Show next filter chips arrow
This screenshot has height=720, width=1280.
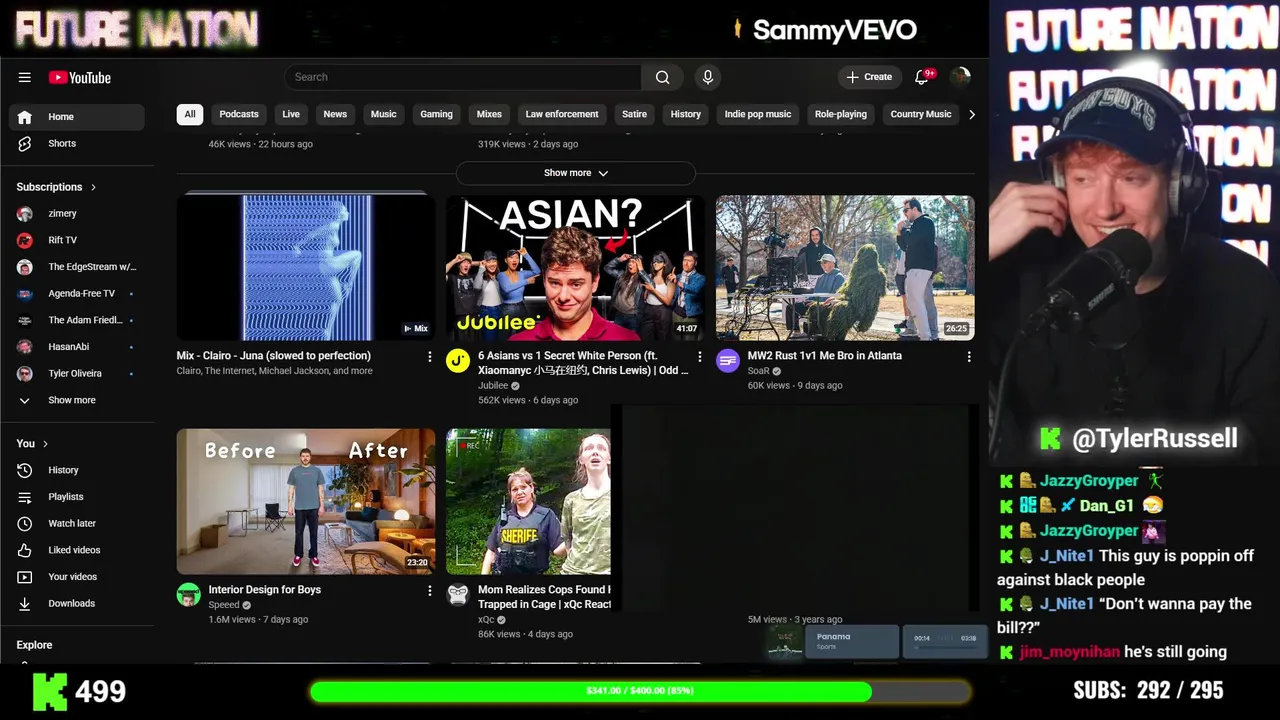coord(971,114)
